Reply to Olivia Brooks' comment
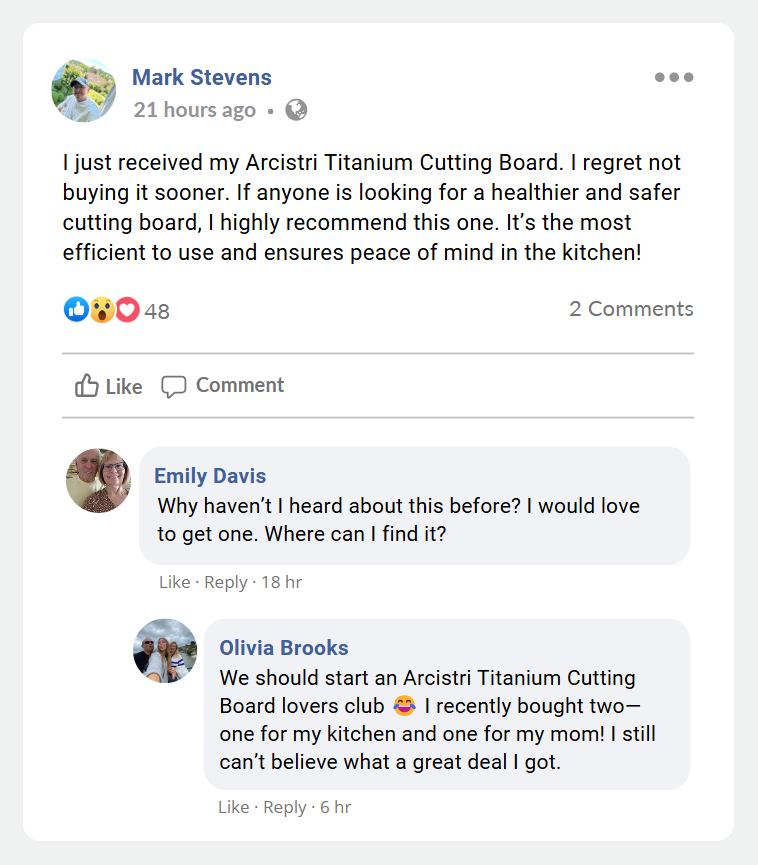The image size is (758, 865). tap(284, 807)
